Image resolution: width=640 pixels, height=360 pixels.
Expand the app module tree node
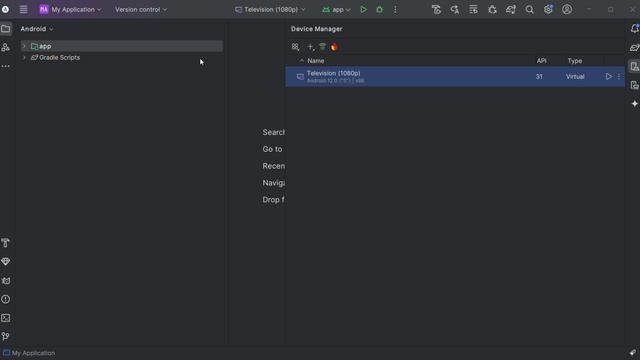click(24, 46)
